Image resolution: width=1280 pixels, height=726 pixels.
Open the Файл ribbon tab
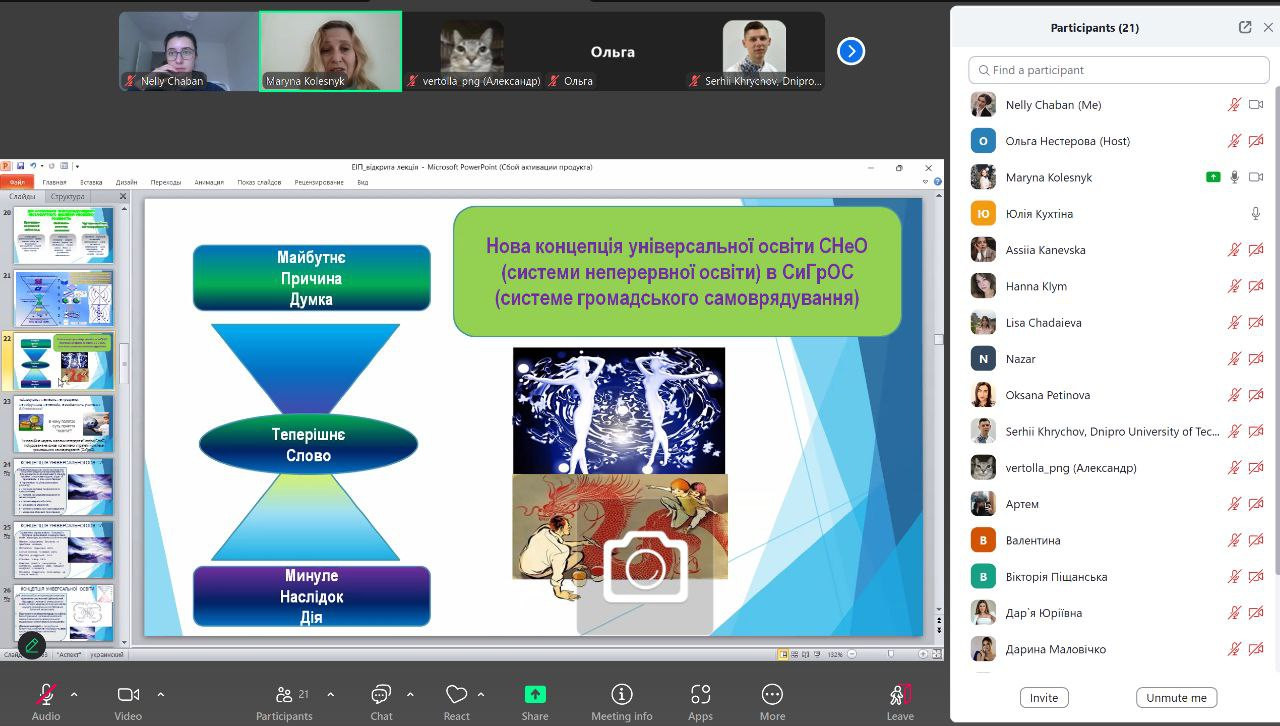17,182
